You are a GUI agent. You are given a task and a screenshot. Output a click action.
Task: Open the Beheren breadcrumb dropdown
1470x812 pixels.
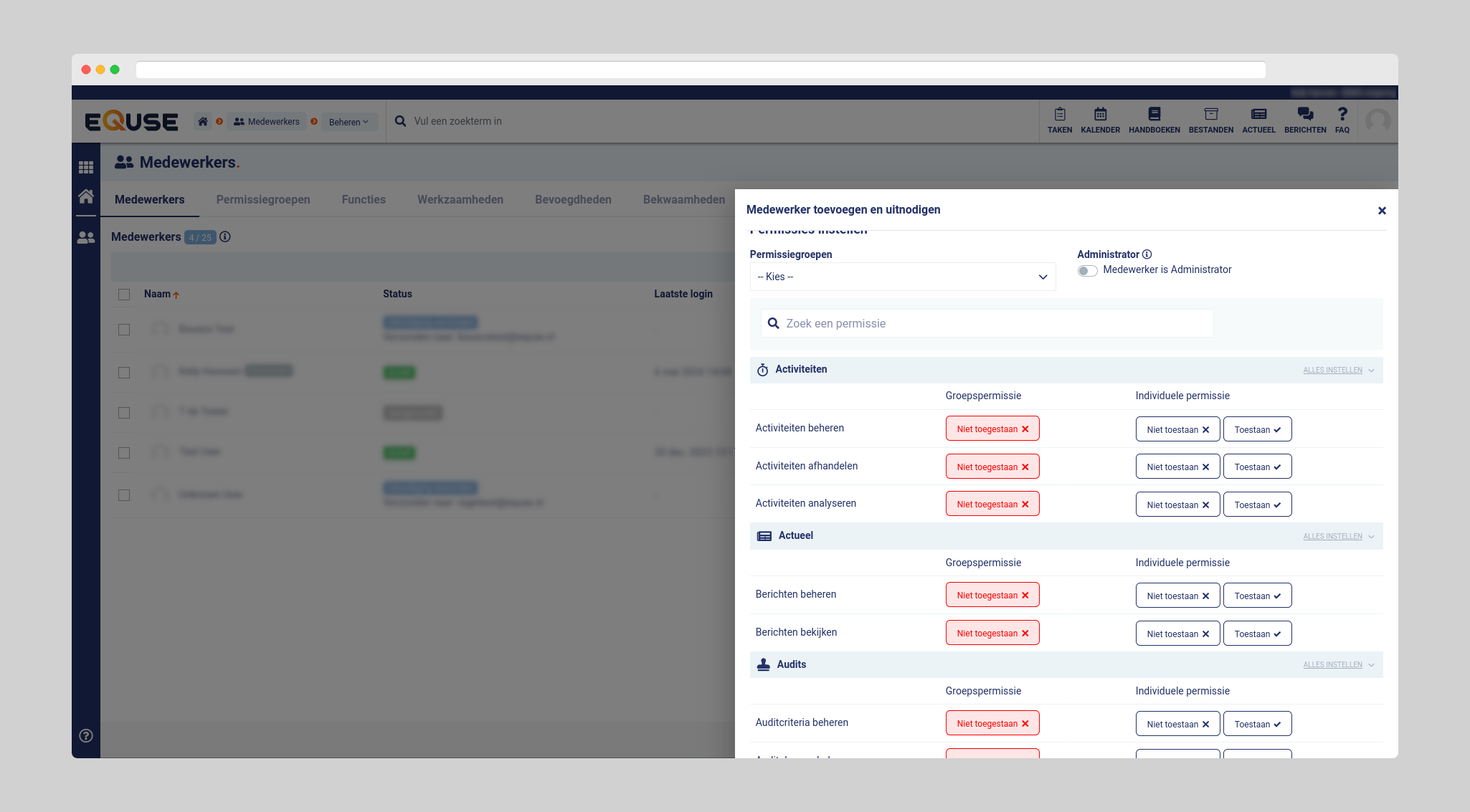[348, 122]
